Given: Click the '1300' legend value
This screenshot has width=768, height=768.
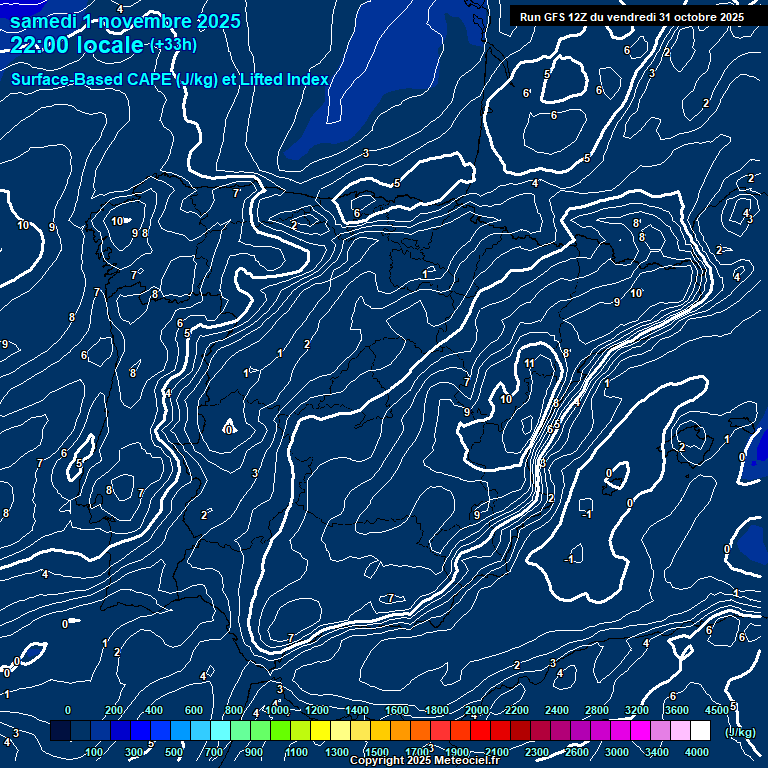Looking at the screenshot, I should pyautogui.click(x=337, y=752).
